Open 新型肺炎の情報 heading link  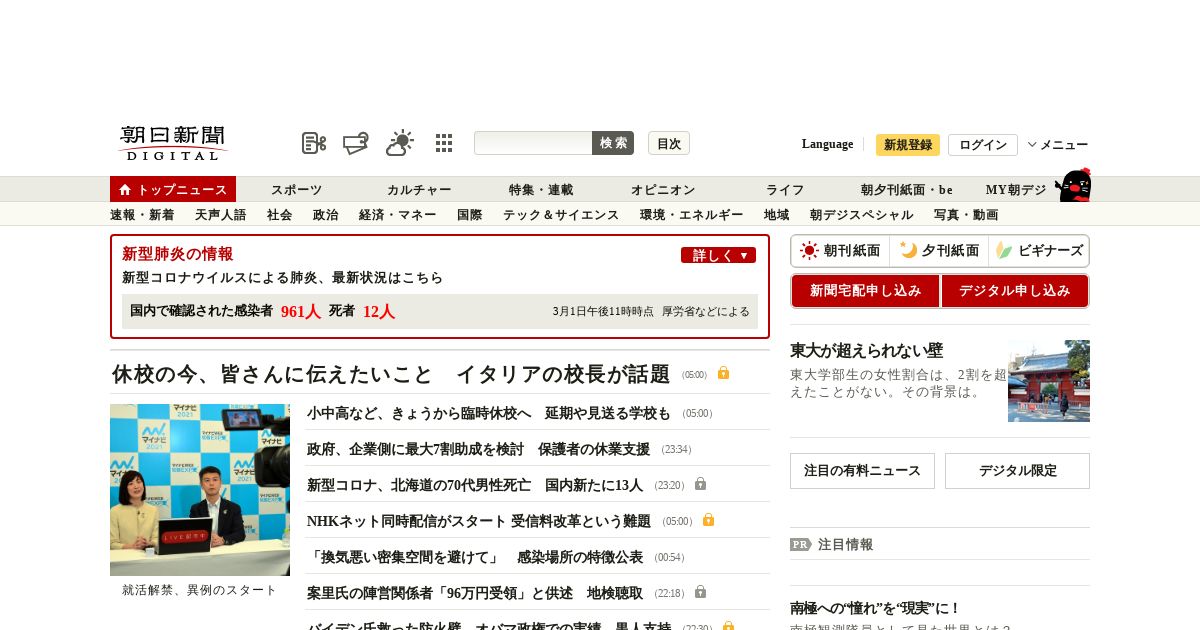click(x=178, y=254)
